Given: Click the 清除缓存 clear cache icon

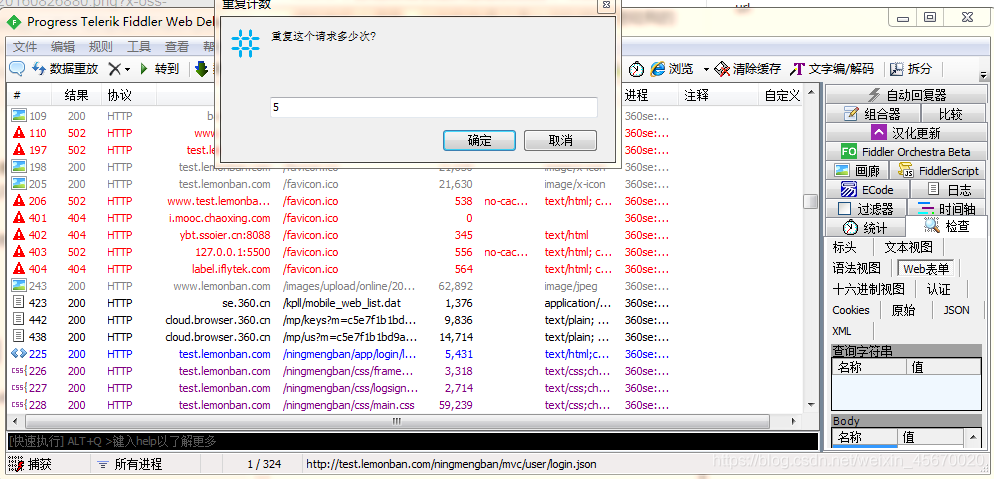Looking at the screenshot, I should click(722, 68).
